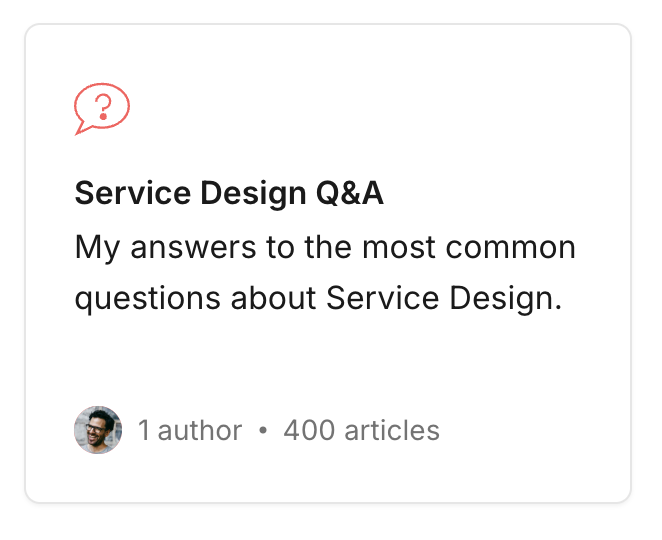Click the number "1" next to the avatar
This screenshot has width=662, height=540.
tap(144, 431)
